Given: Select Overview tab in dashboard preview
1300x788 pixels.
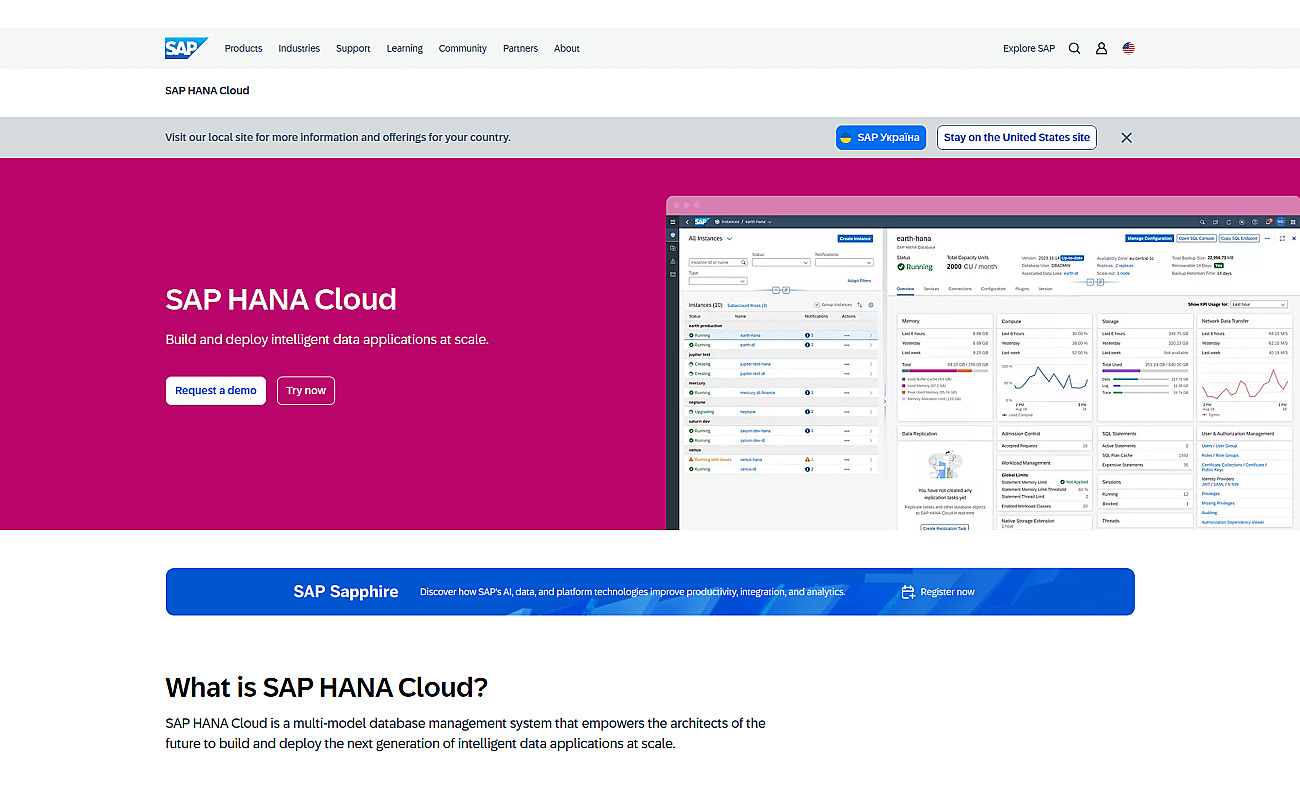Looking at the screenshot, I should click(x=905, y=288).
